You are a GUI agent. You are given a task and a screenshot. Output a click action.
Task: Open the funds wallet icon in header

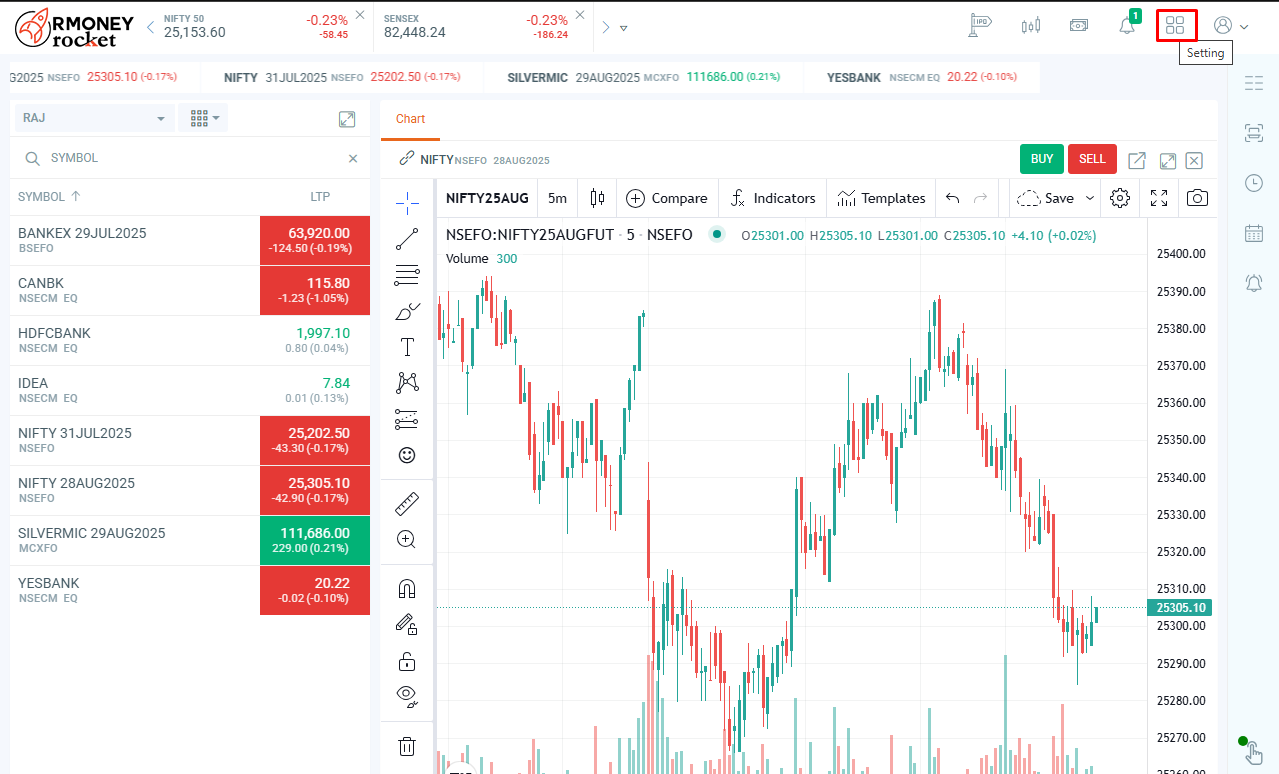tap(1079, 26)
